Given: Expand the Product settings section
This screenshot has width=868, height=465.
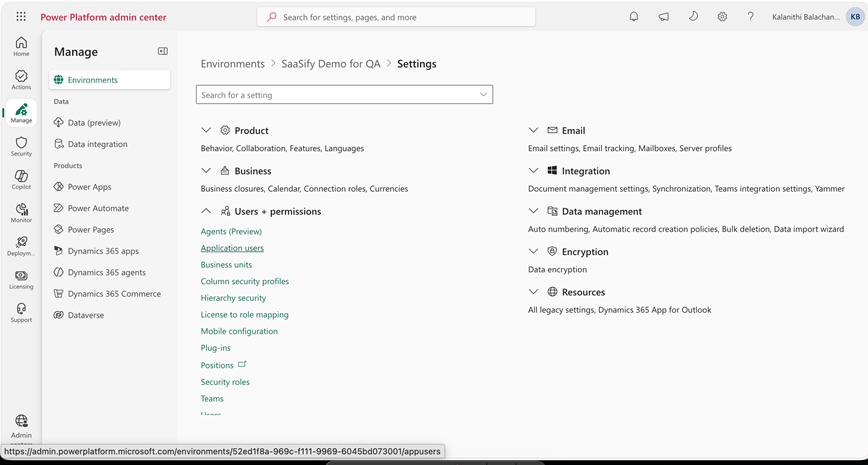Looking at the screenshot, I should coord(206,131).
